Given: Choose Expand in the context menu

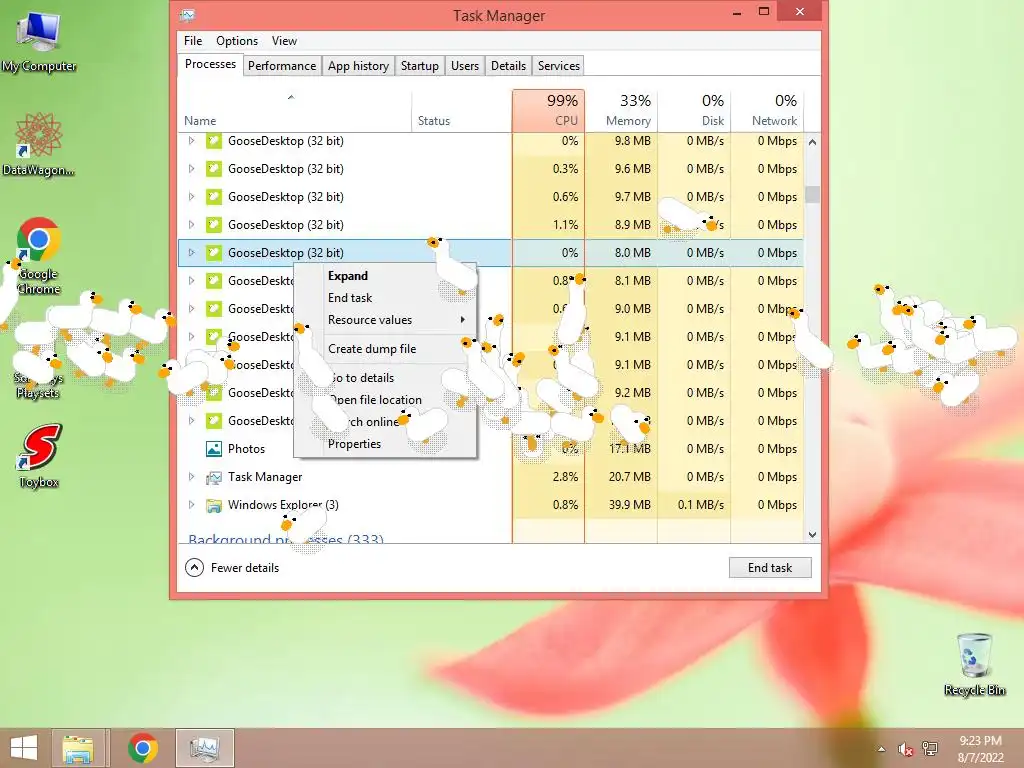Looking at the screenshot, I should point(385,276).
